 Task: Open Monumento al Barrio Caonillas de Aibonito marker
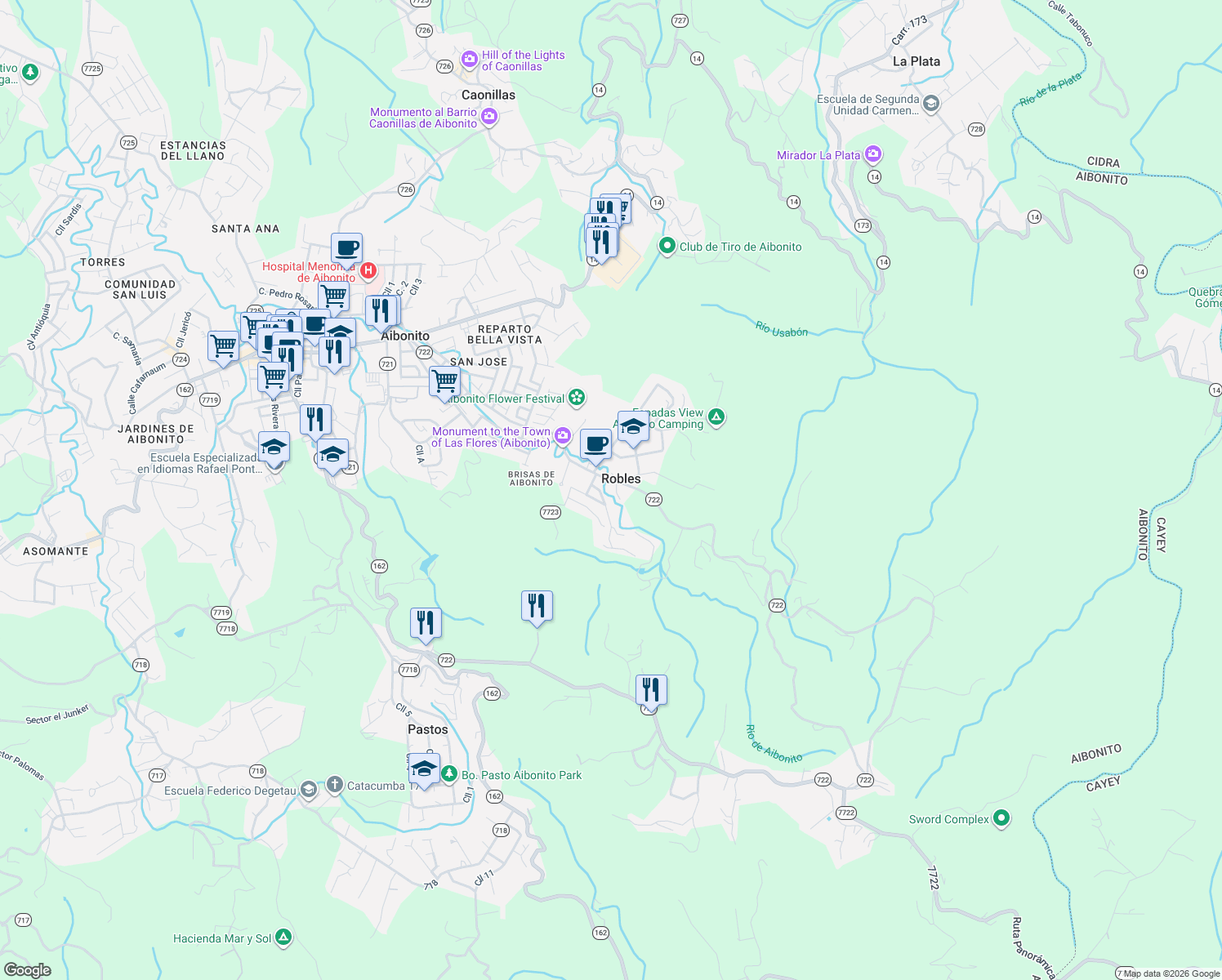click(489, 118)
